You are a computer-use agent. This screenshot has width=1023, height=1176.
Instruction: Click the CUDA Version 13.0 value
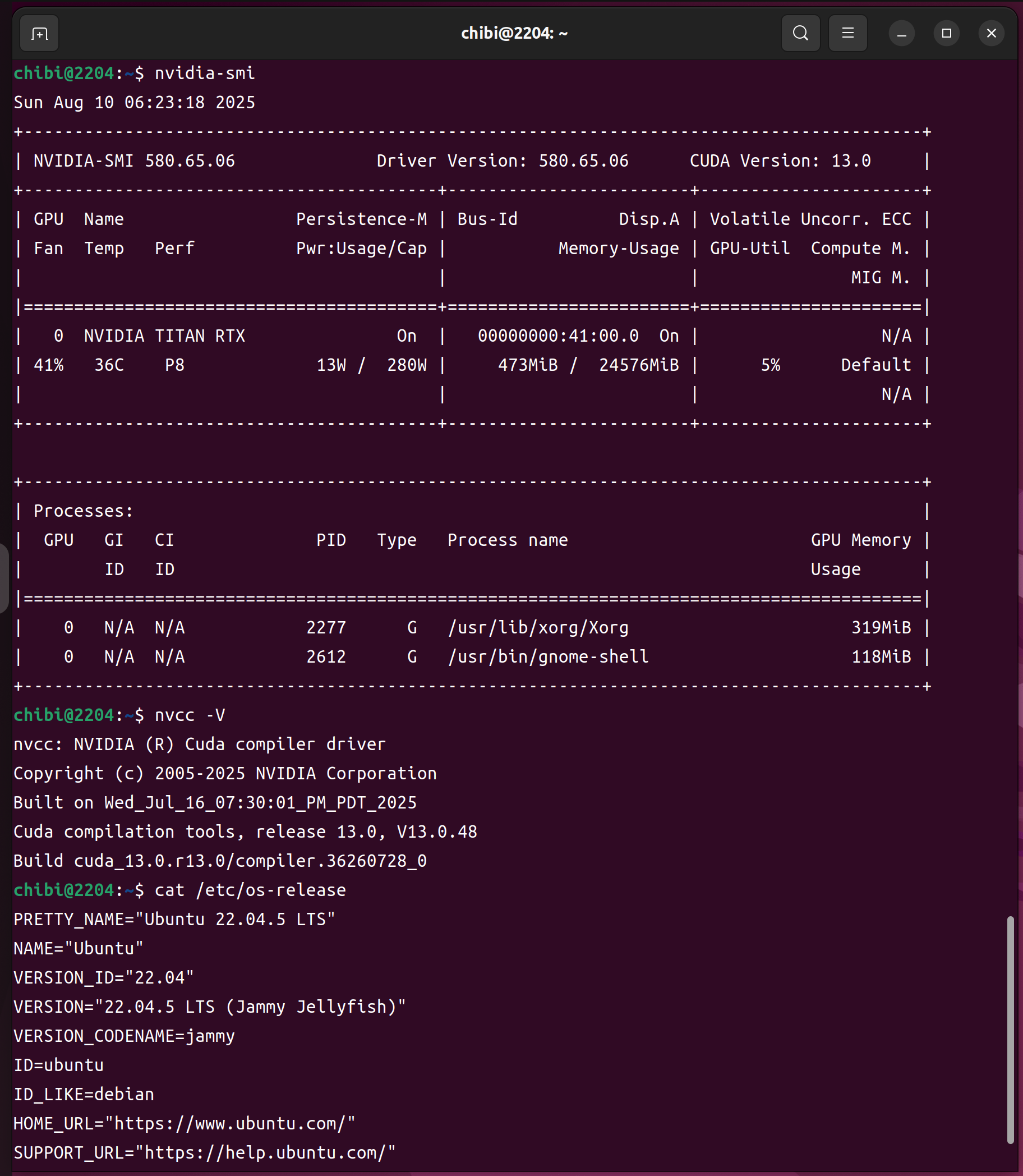click(851, 161)
